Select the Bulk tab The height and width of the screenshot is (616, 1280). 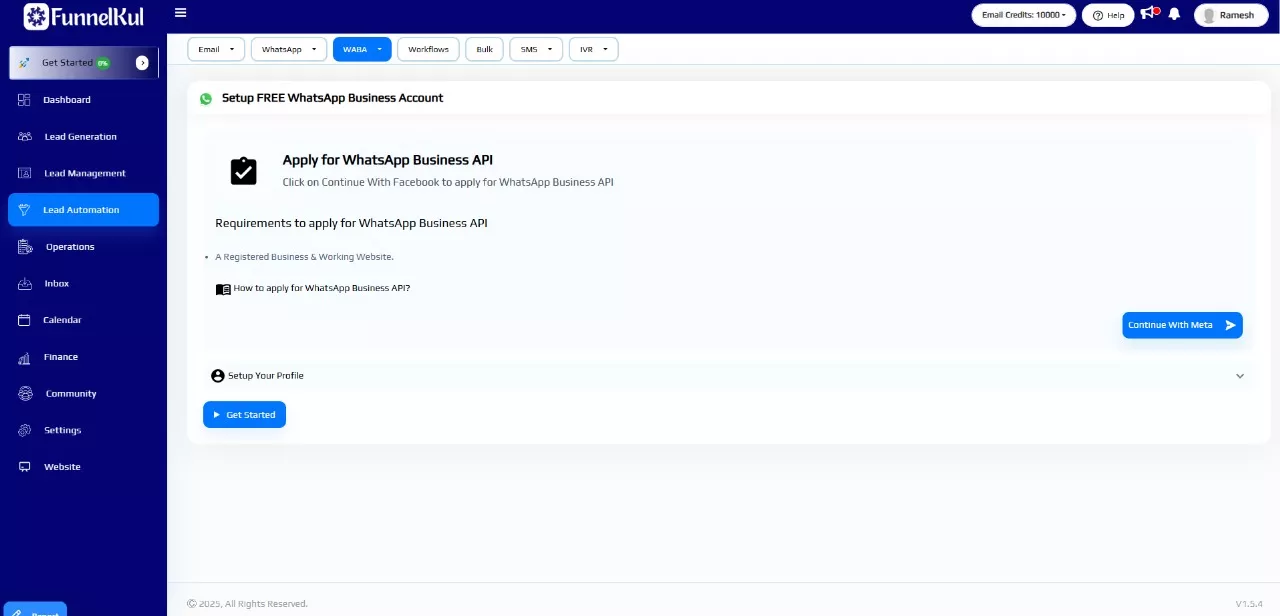(484, 49)
